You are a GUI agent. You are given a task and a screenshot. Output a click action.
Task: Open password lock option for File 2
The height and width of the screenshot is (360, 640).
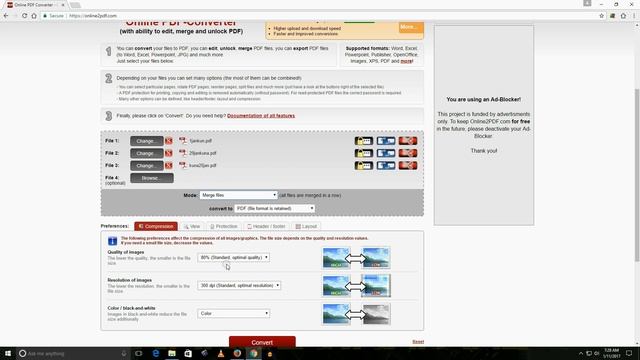click(364, 153)
